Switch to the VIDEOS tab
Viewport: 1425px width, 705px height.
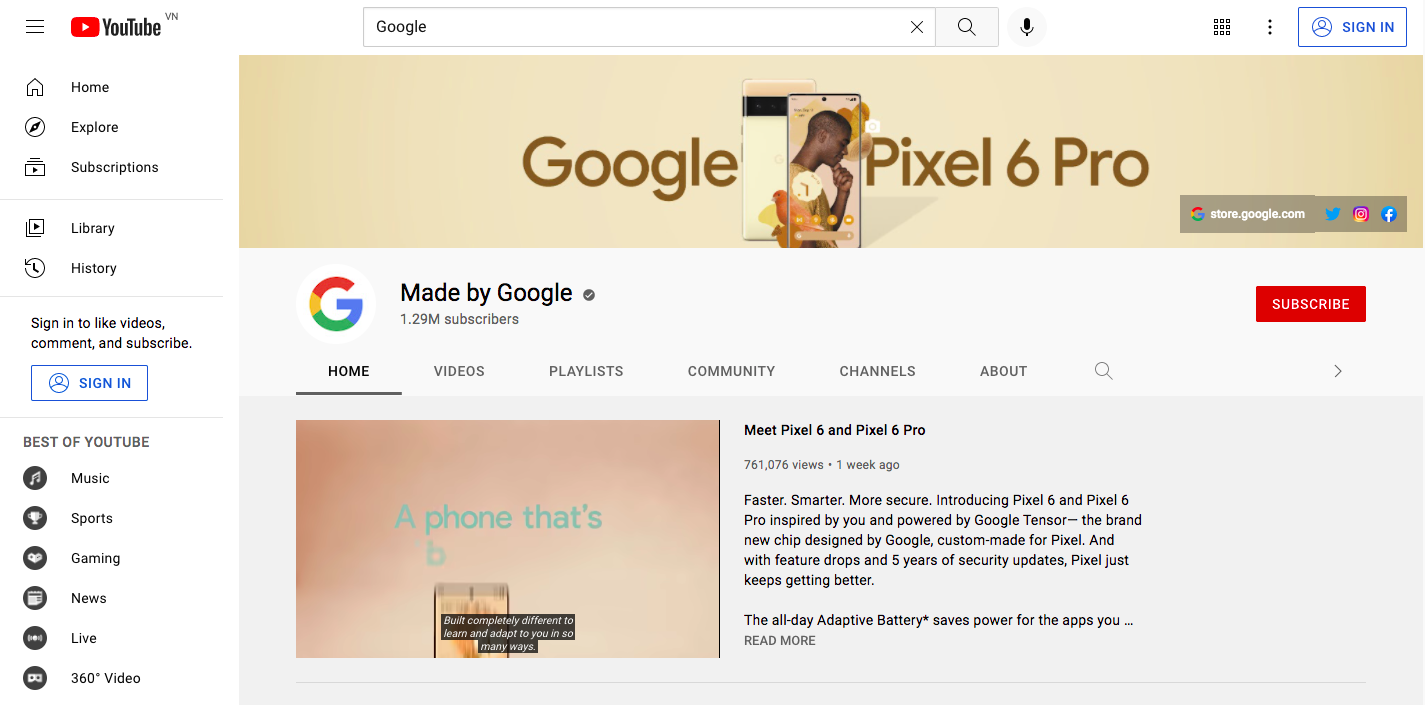click(x=459, y=371)
